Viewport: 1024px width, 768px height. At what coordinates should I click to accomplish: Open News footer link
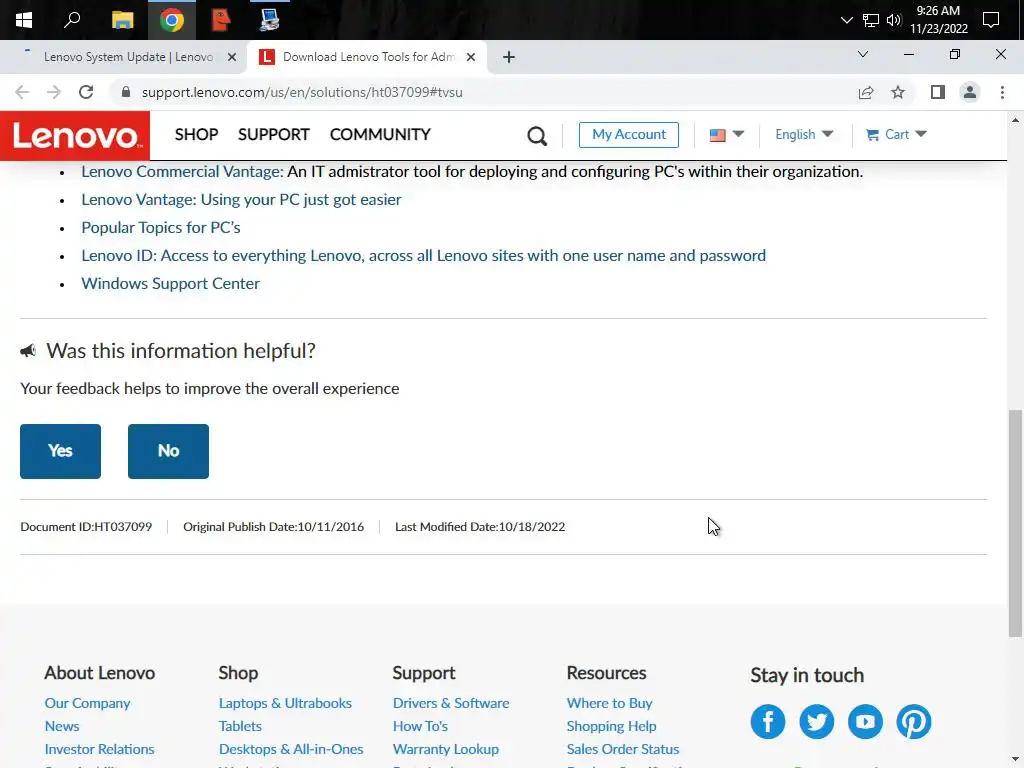coord(62,726)
